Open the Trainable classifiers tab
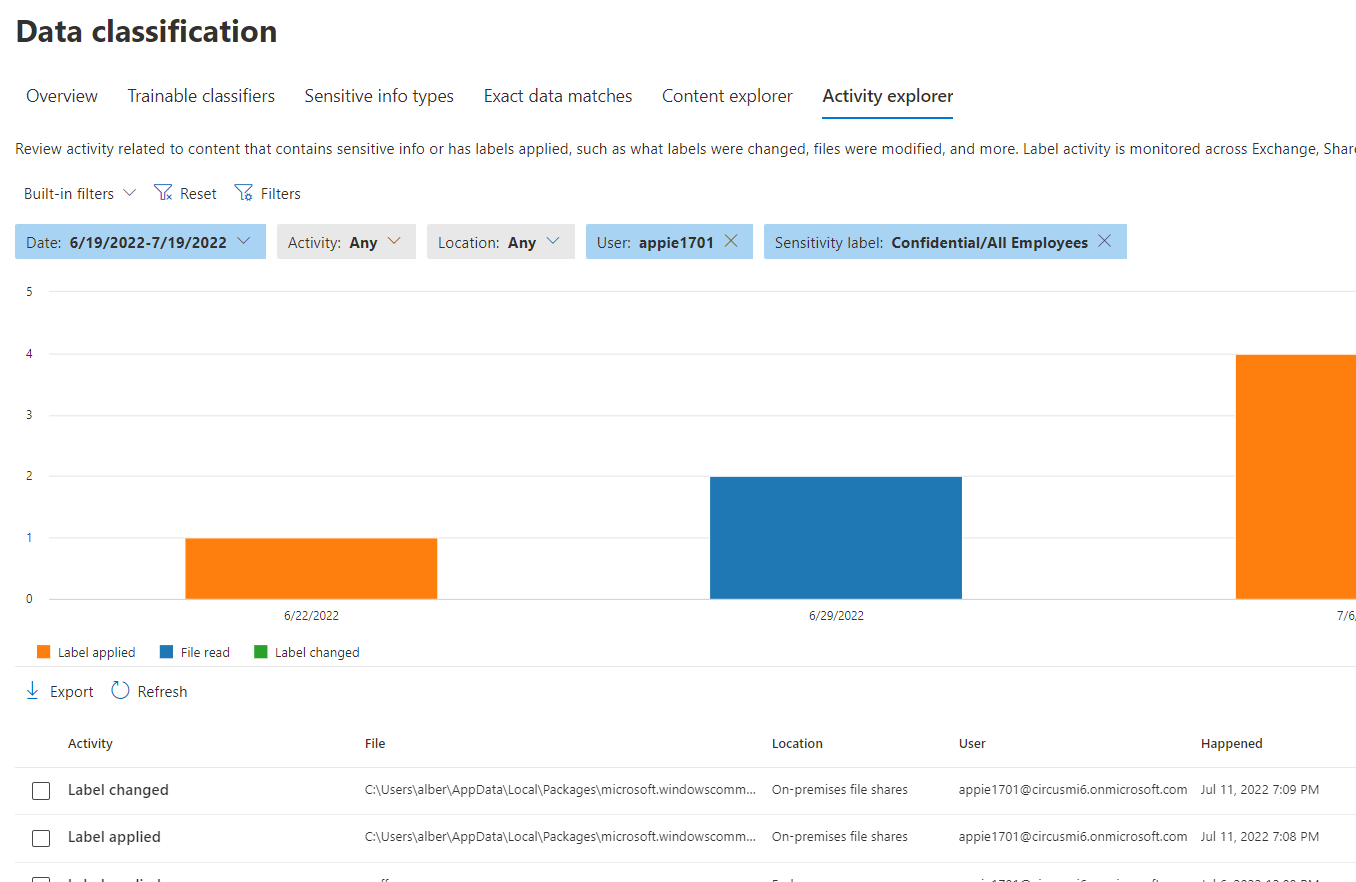Screen dimensions: 1356x882 coord(201,96)
